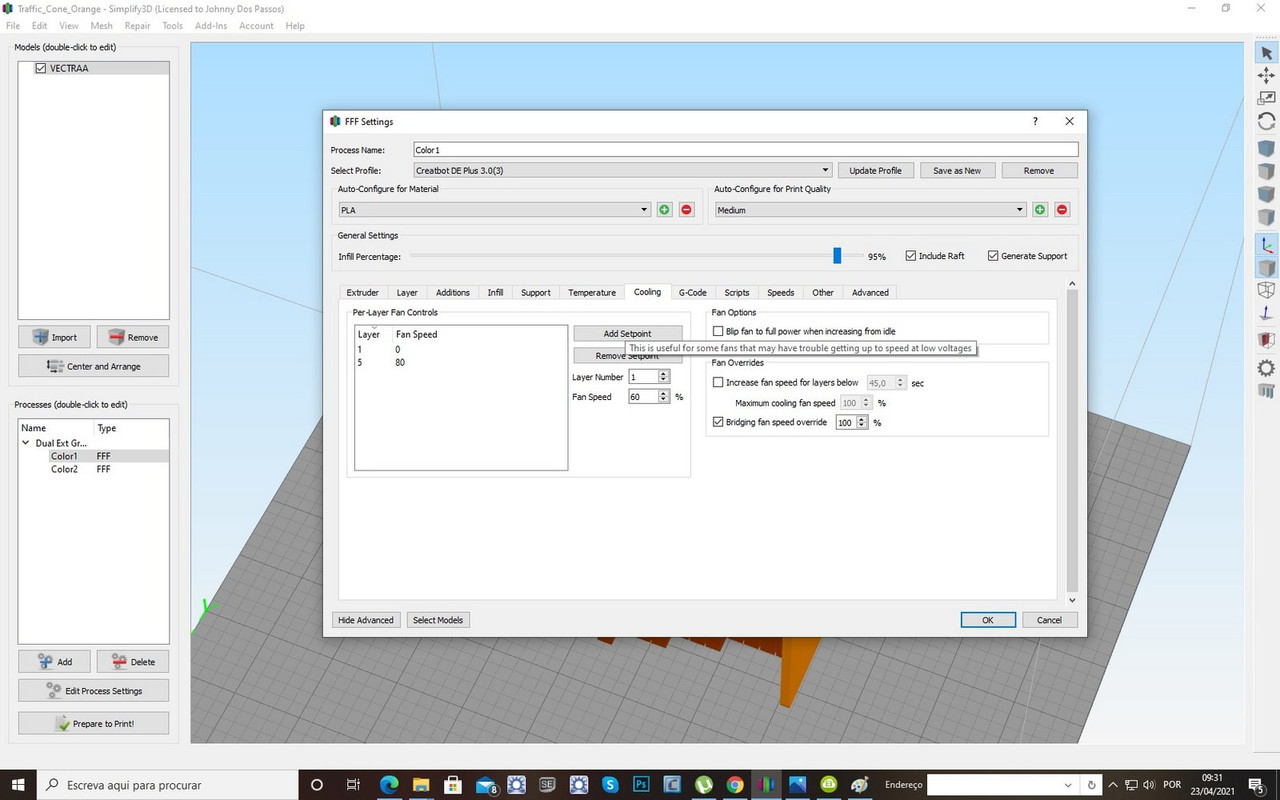Click Edit Process Settings button
The height and width of the screenshot is (800, 1280).
(x=93, y=691)
